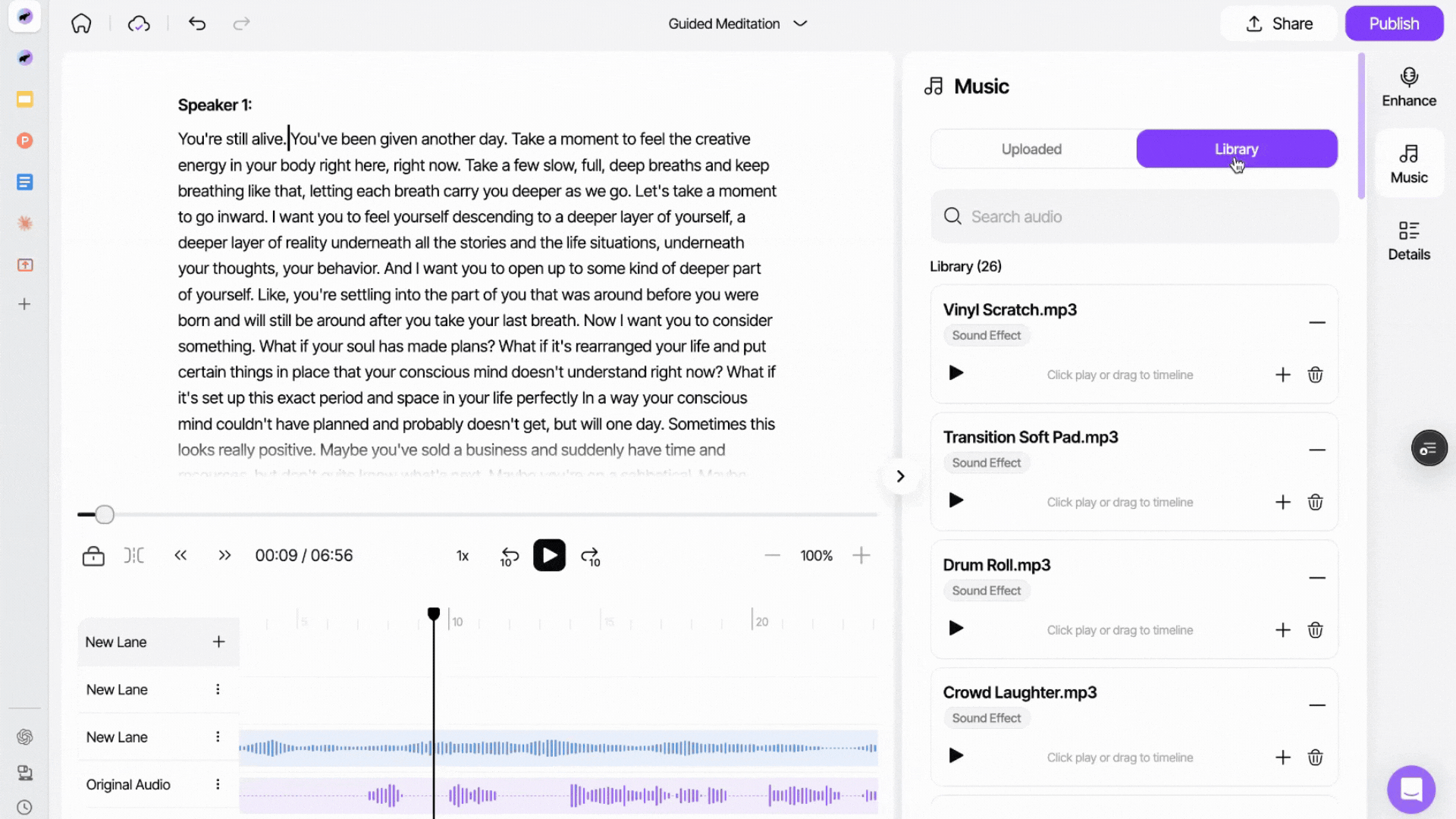The width and height of the screenshot is (1456, 819).
Task: Select the Library tab
Action: coord(1236,149)
